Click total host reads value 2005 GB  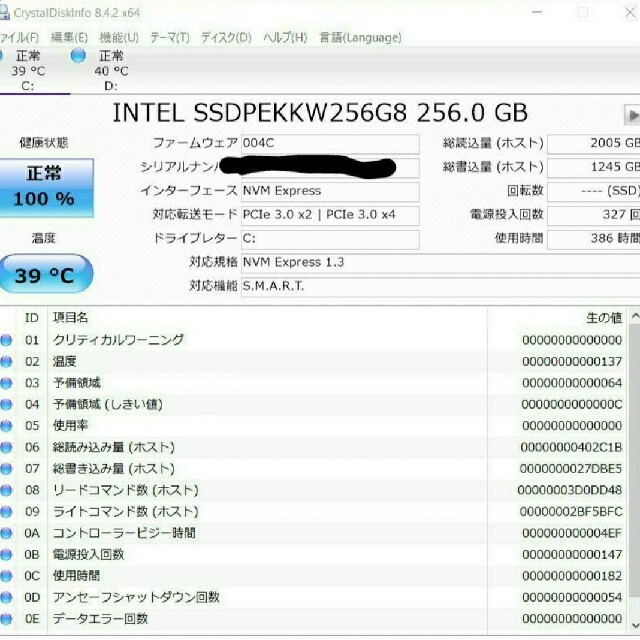593,144
